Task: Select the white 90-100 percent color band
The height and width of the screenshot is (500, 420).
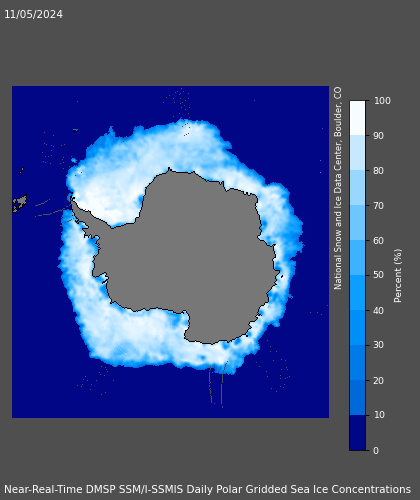Action: tap(357, 118)
